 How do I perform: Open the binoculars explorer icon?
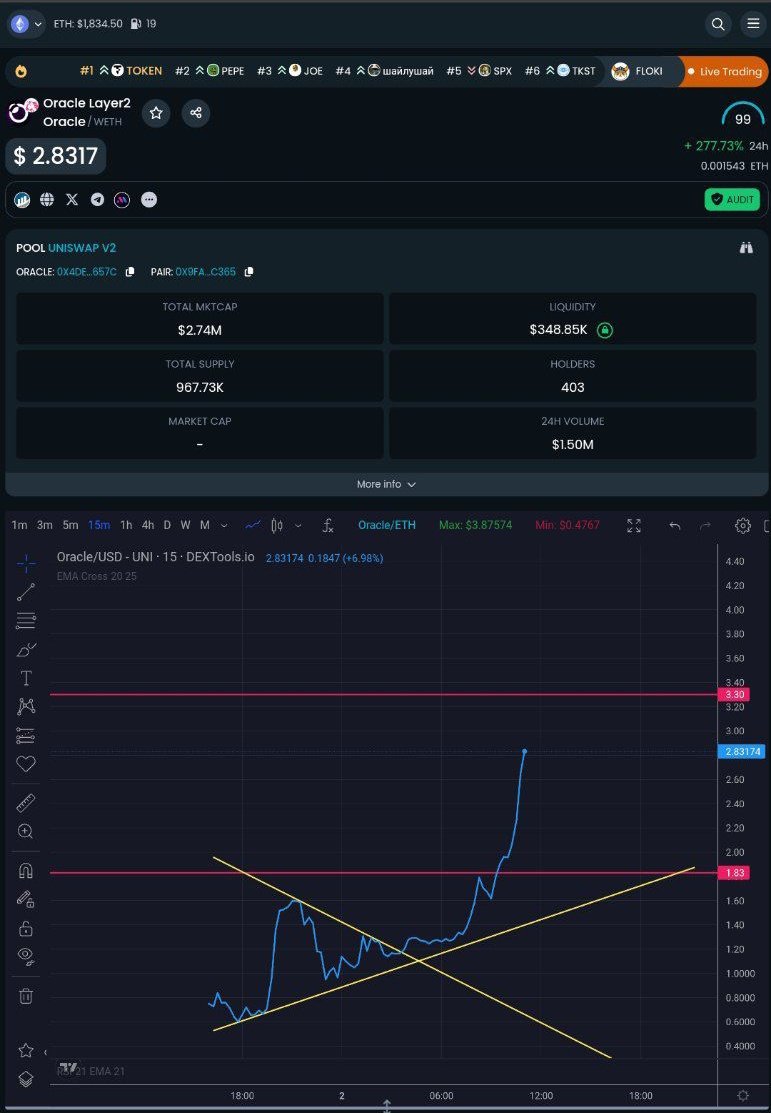click(745, 248)
